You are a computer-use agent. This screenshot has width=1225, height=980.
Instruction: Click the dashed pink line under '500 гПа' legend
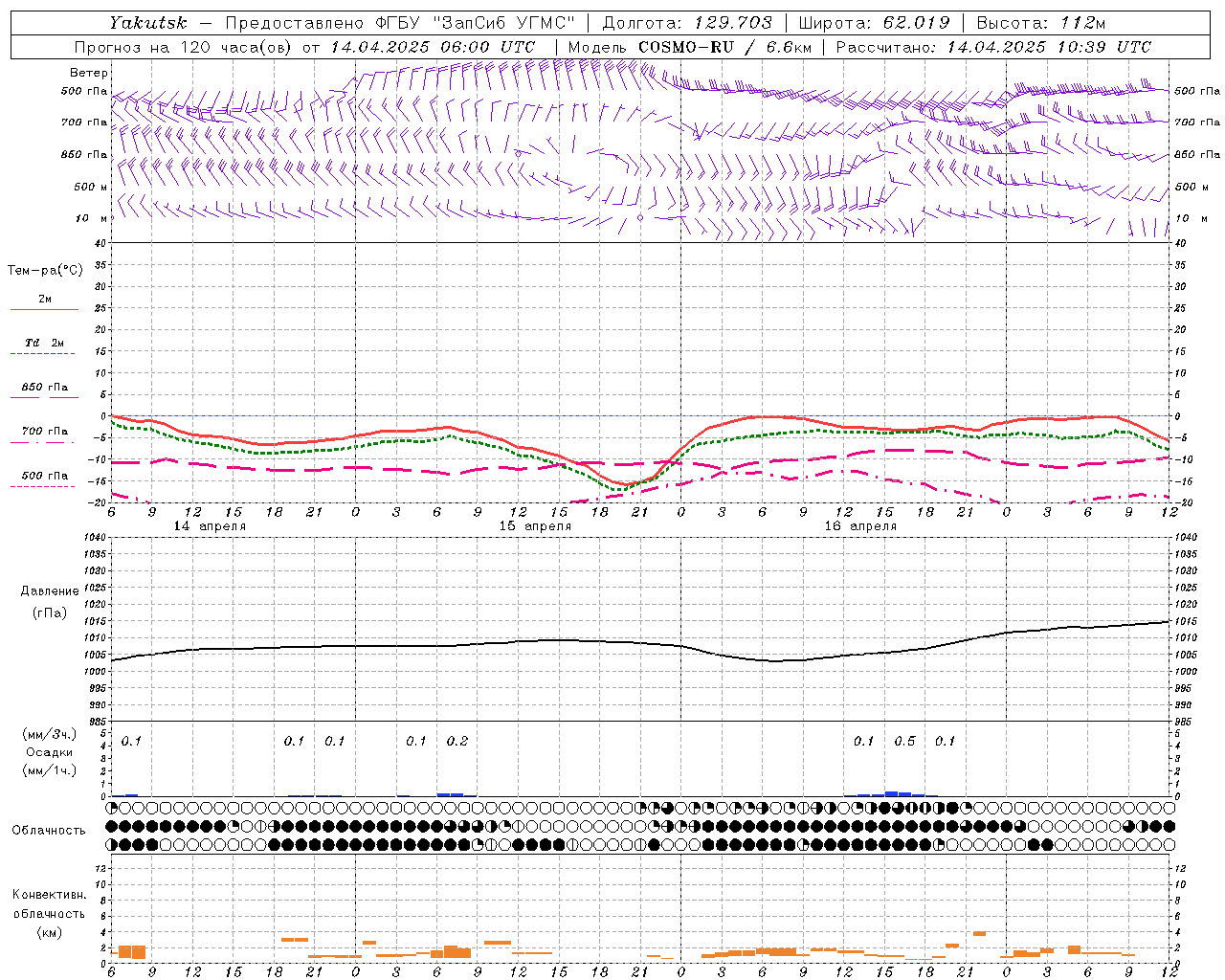click(x=42, y=487)
